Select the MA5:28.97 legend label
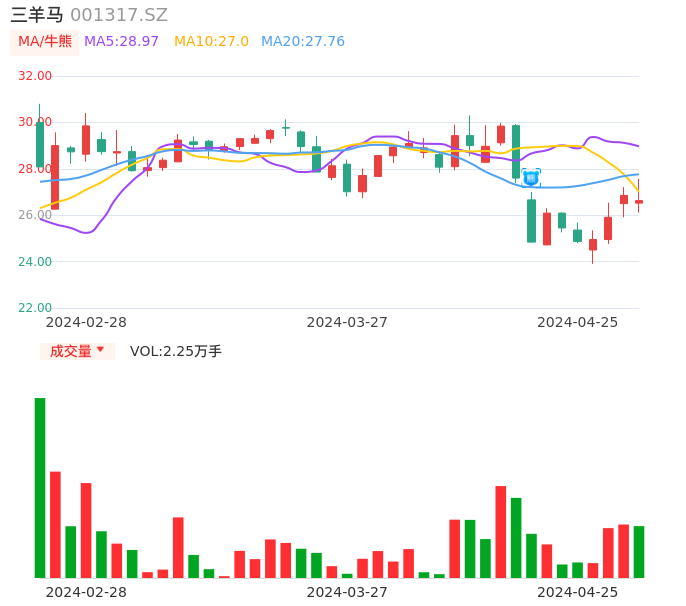This screenshot has height=606, width=686. pyautogui.click(x=121, y=42)
